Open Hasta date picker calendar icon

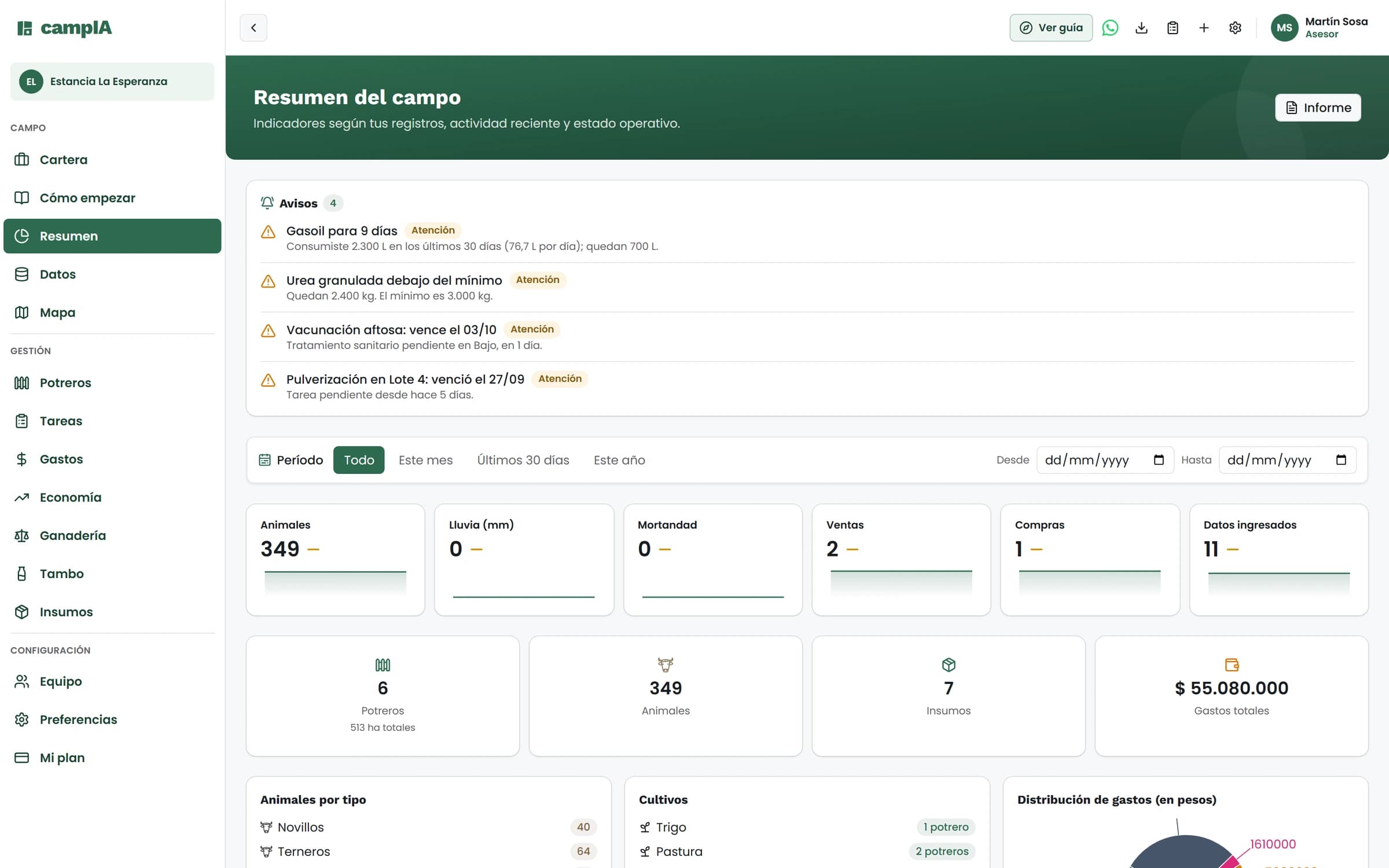pos(1341,460)
